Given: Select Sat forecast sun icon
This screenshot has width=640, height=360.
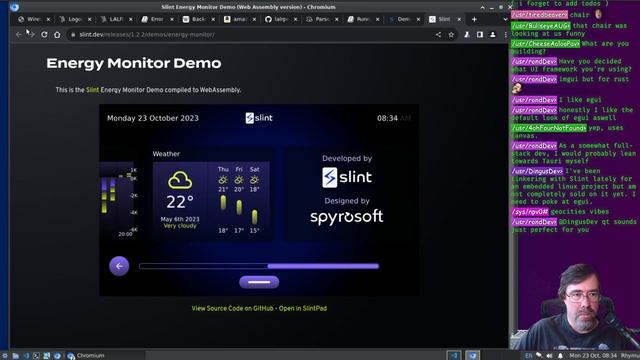Looking at the screenshot, I should coord(254,180).
